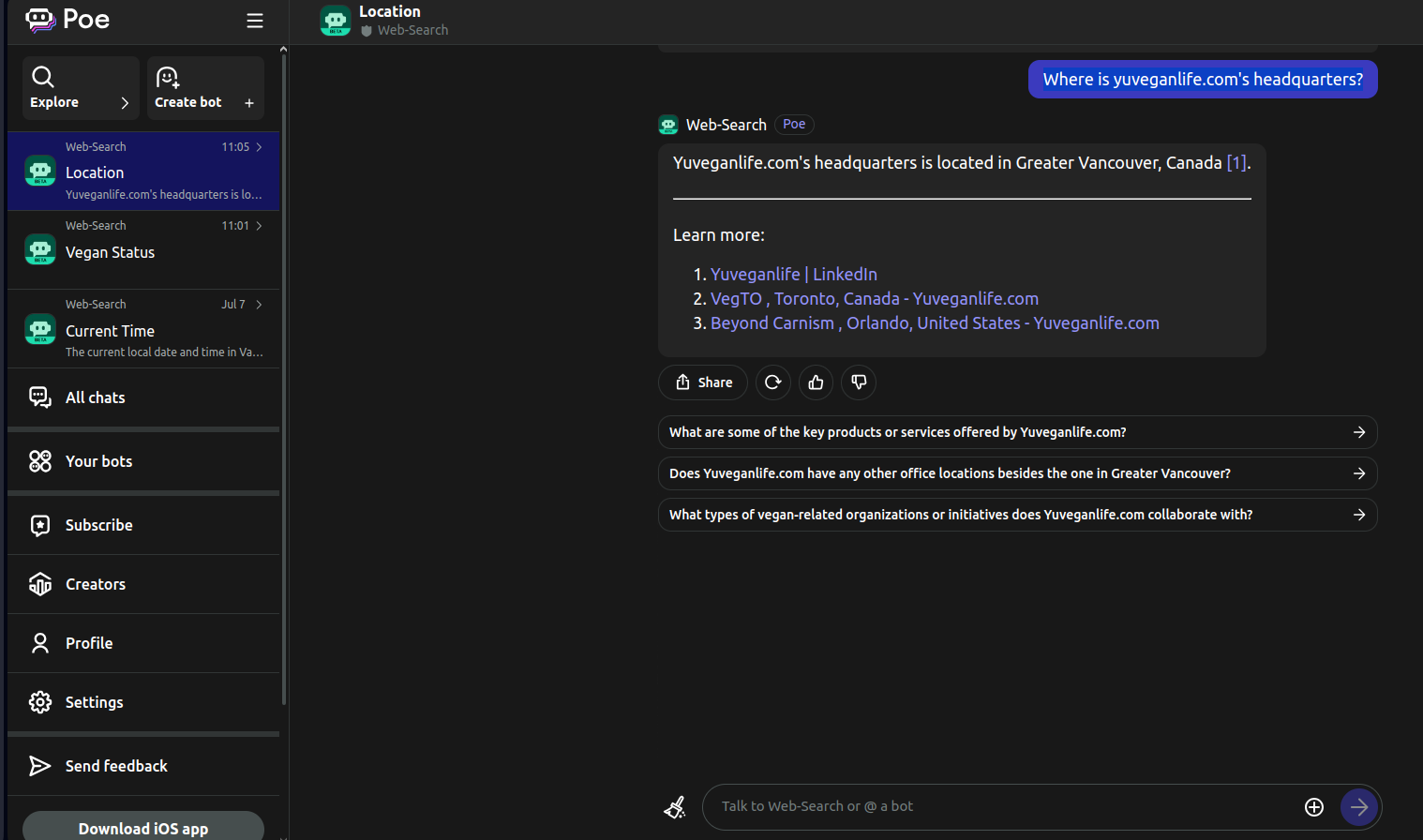This screenshot has width=1423, height=840.
Task: Clear context with the broom icon
Action: point(675,806)
